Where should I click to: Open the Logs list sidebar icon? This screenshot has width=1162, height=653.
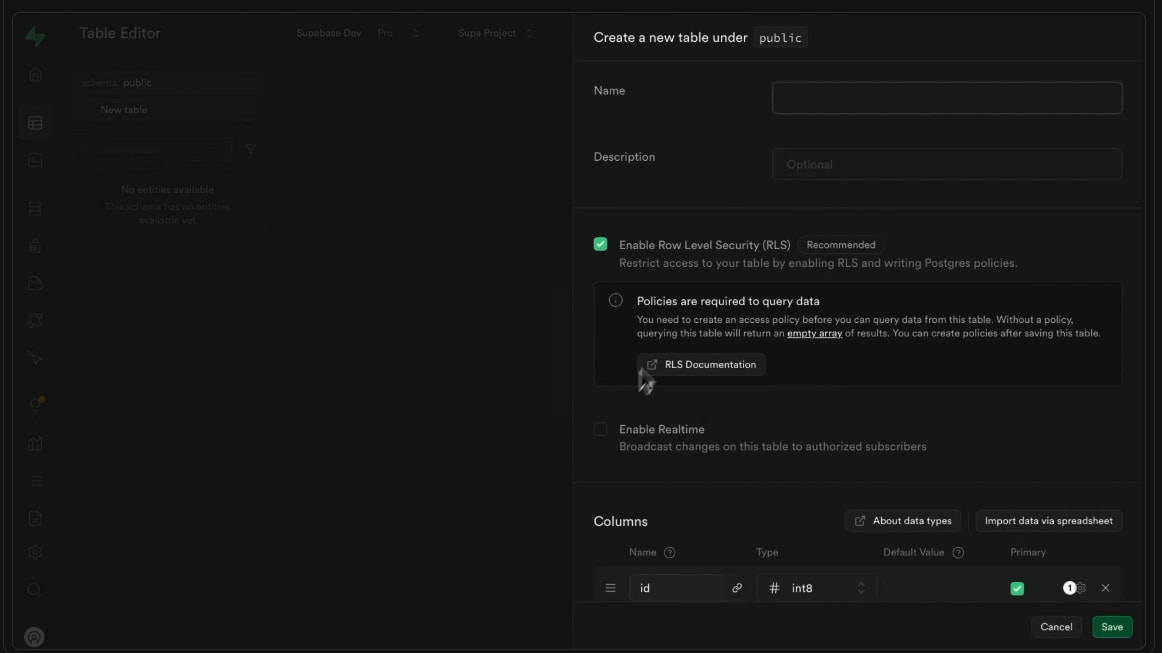tap(35, 481)
